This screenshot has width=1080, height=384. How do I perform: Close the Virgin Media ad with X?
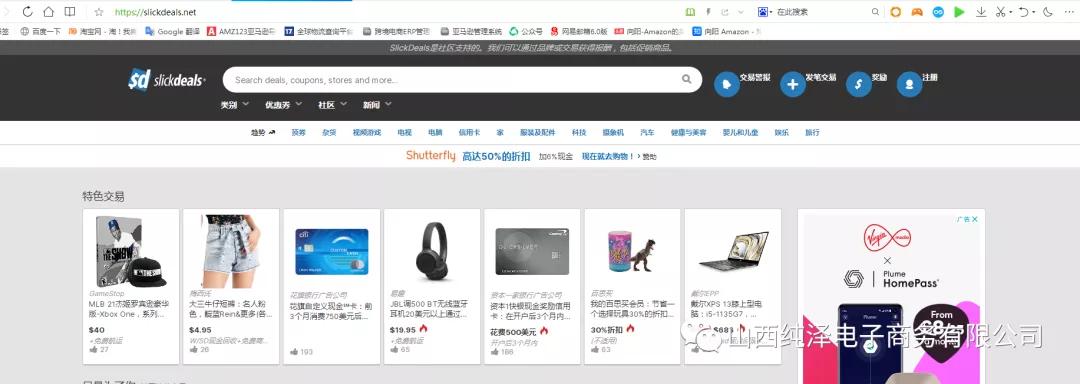click(x=974, y=219)
